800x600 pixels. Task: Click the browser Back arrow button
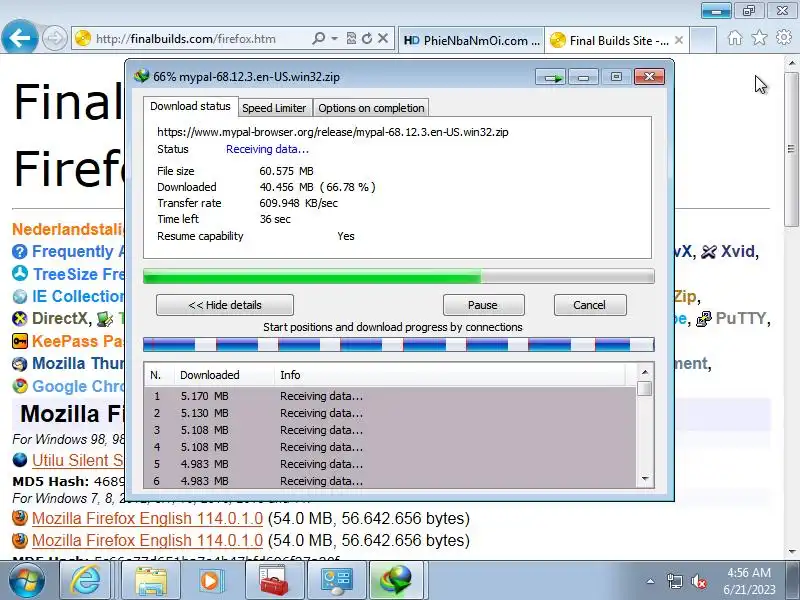pos(19,38)
